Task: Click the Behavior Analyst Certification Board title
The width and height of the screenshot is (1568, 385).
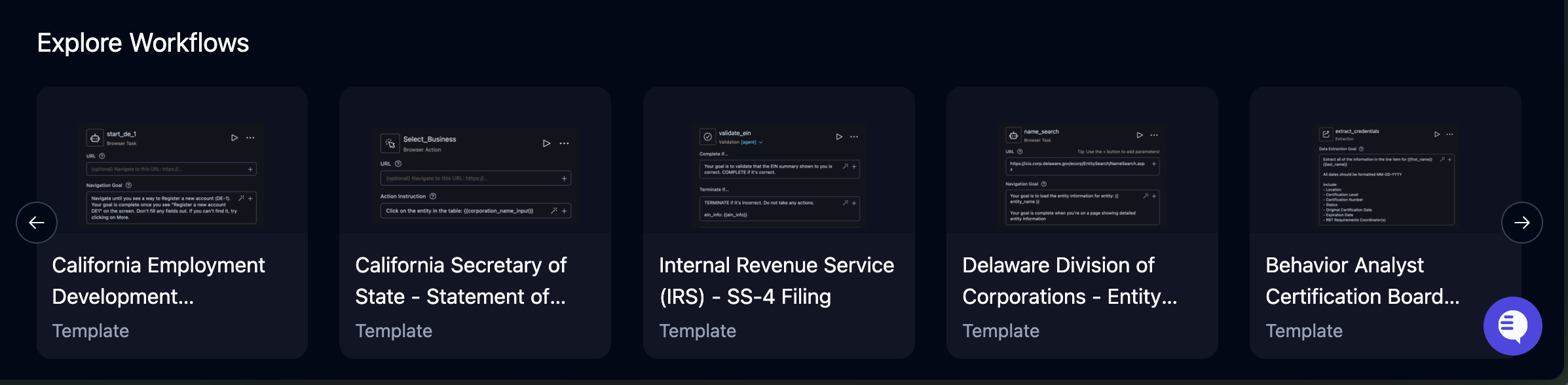Action: (x=1362, y=280)
